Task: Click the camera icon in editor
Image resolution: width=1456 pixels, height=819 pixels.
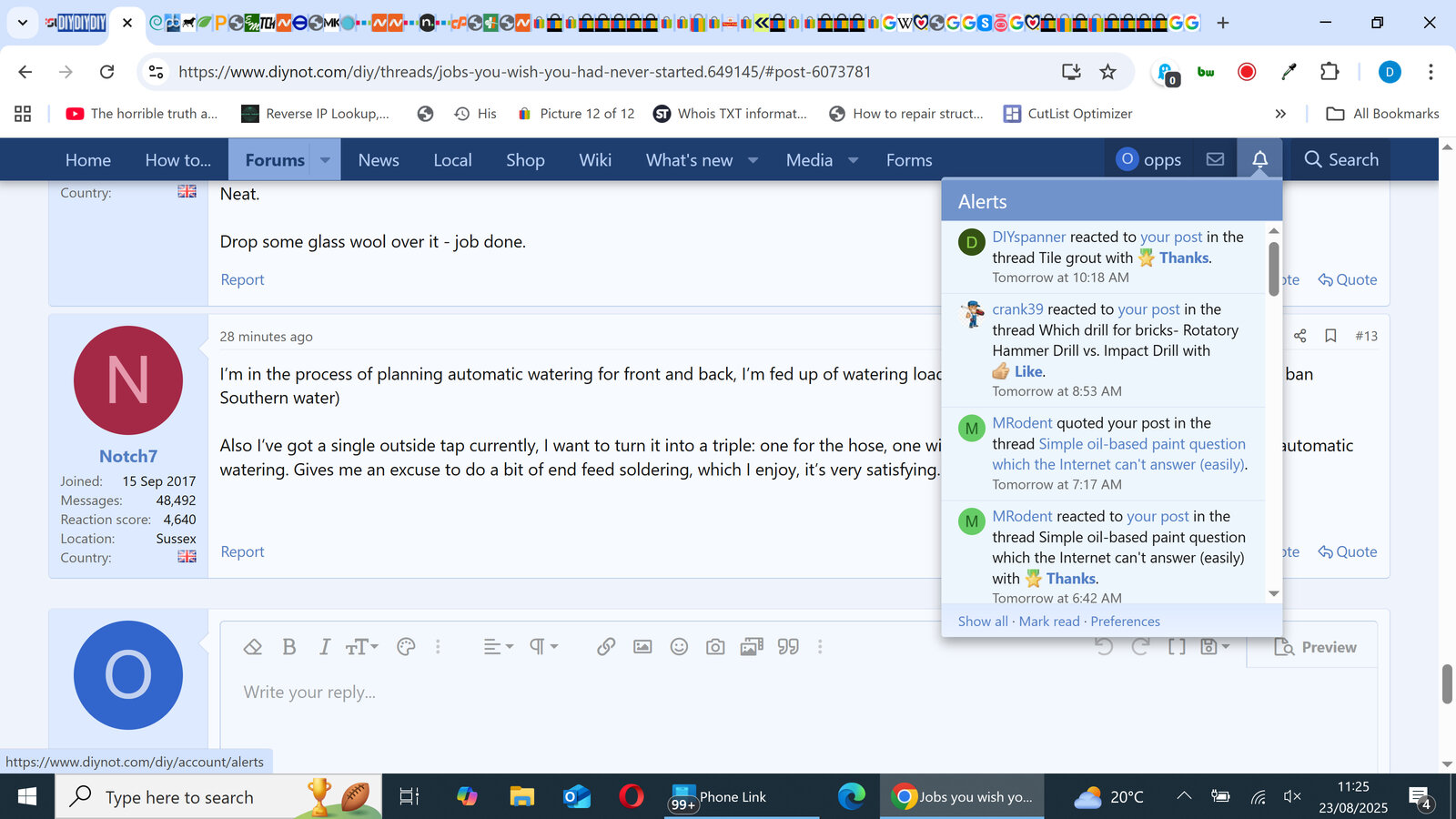Action: click(x=715, y=647)
